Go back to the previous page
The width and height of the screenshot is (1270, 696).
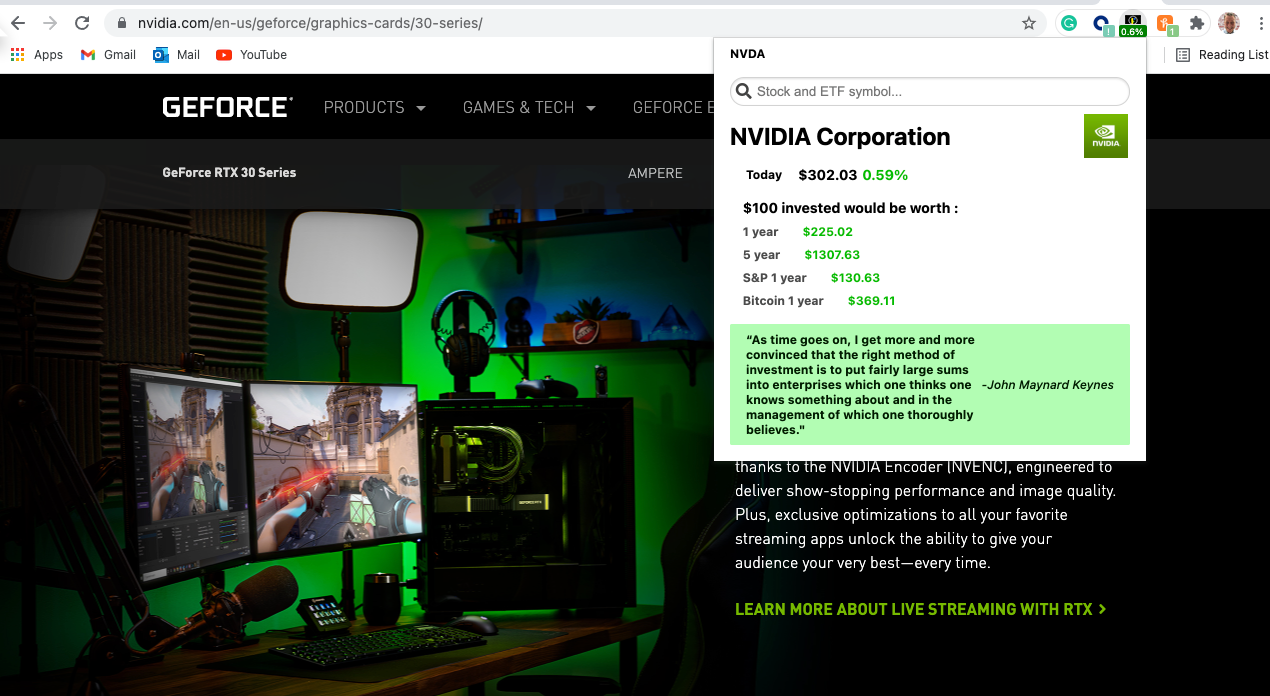click(18, 23)
